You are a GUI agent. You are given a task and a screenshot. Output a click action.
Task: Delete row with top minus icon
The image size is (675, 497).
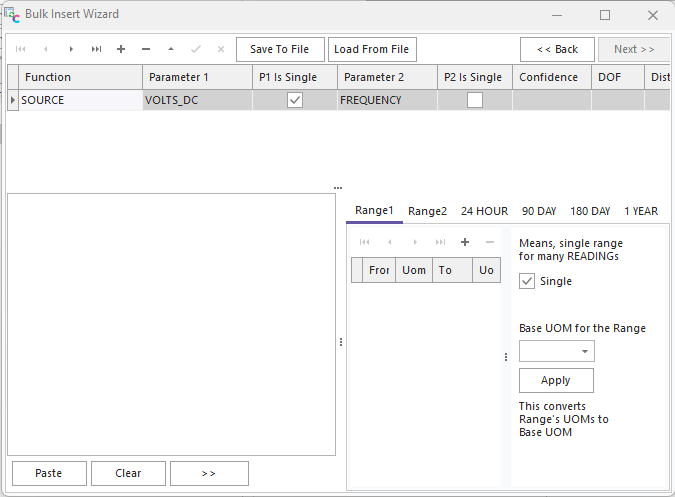[146, 49]
